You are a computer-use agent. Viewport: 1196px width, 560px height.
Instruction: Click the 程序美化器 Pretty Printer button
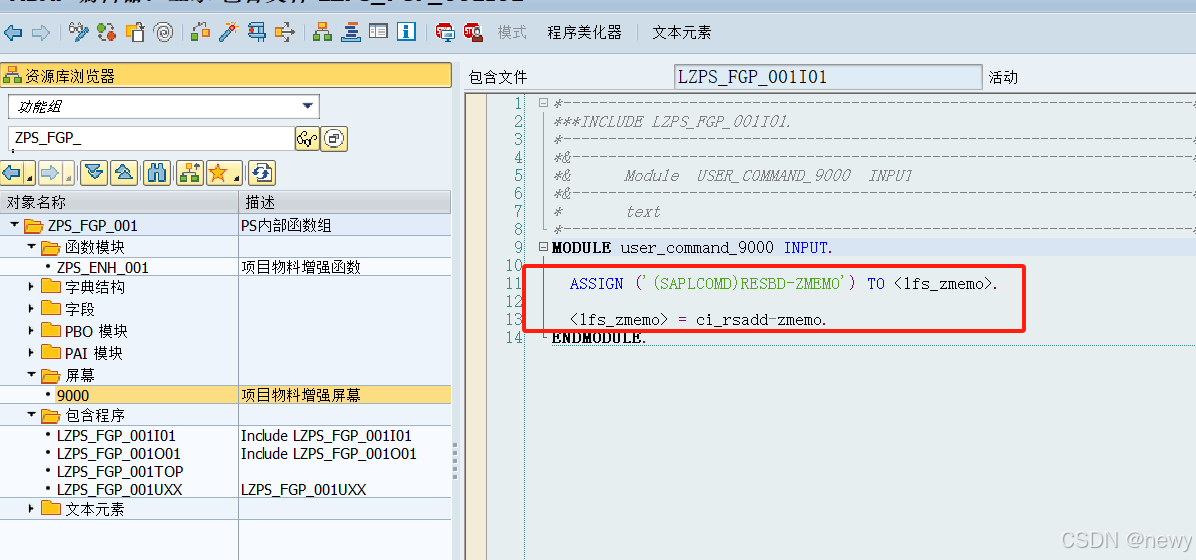click(584, 32)
